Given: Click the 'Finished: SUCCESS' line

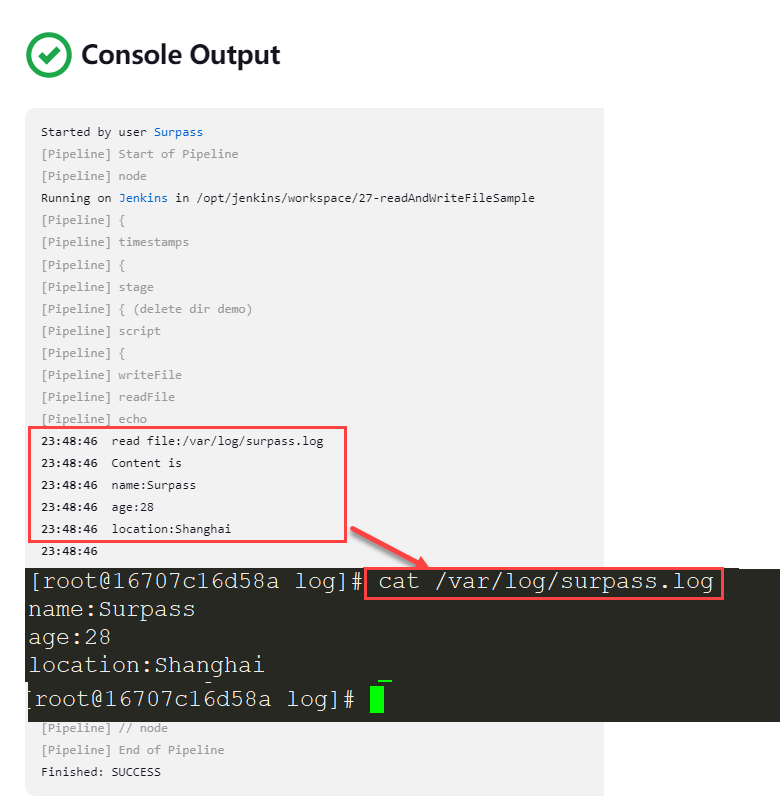Looking at the screenshot, I should click(101, 772).
